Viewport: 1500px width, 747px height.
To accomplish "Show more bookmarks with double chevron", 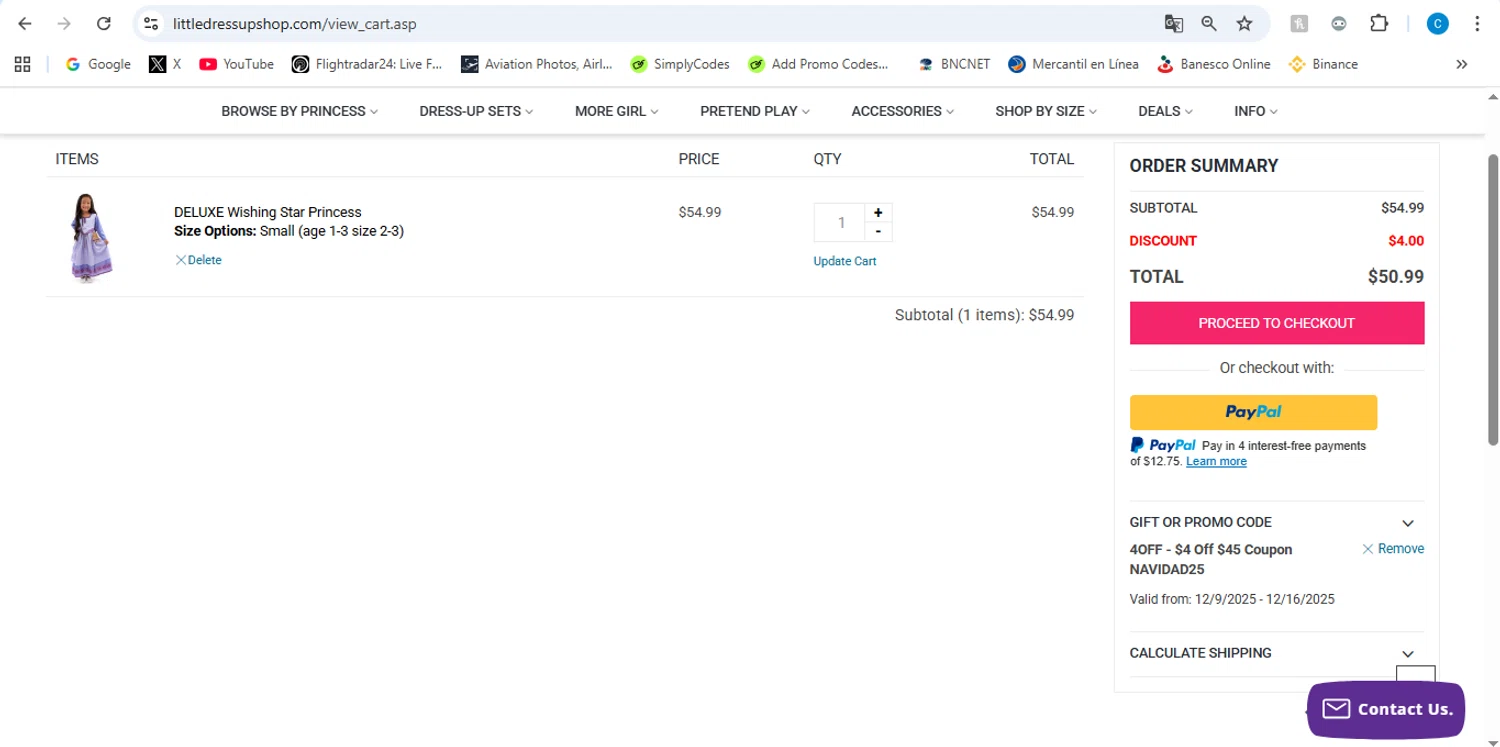I will coord(1461,64).
